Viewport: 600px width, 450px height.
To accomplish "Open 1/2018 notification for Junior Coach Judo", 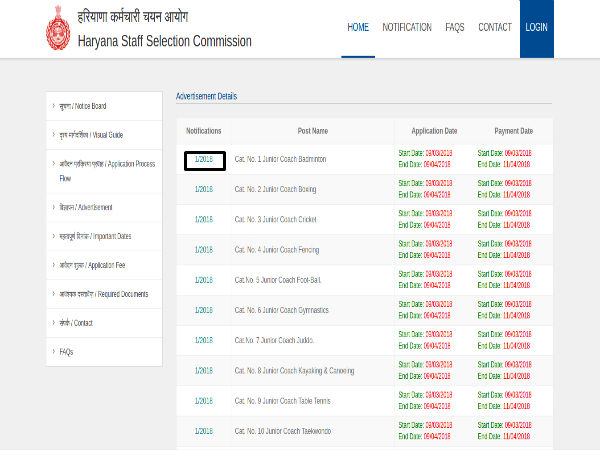I will click(204, 340).
